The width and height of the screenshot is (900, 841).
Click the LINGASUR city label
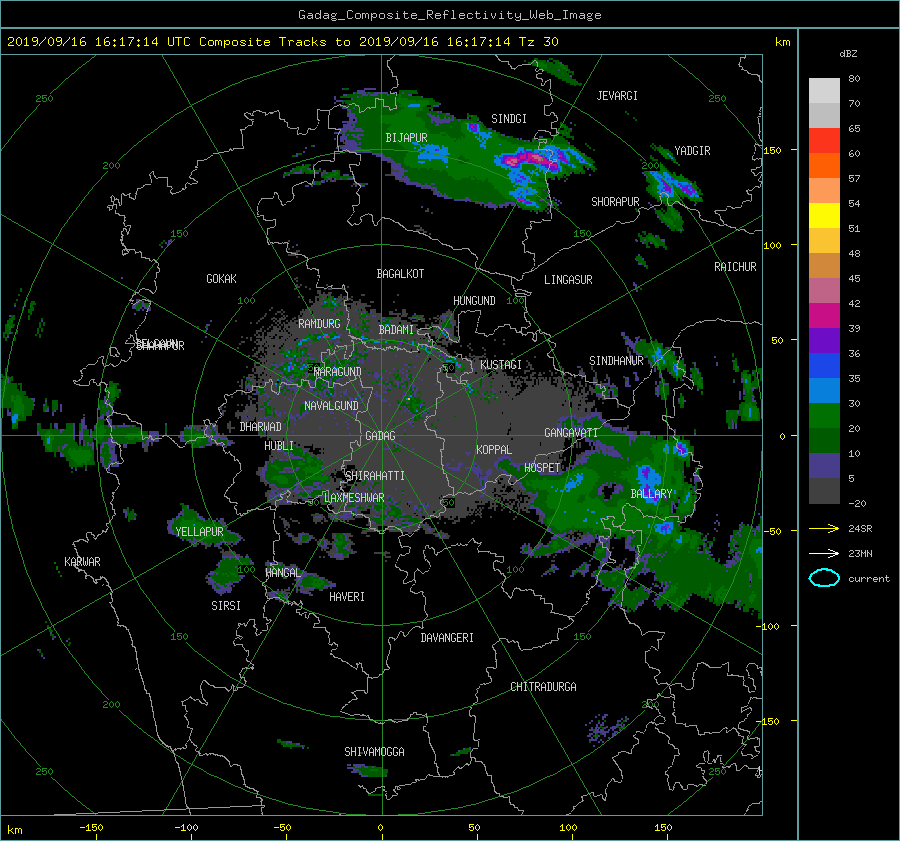(x=568, y=280)
